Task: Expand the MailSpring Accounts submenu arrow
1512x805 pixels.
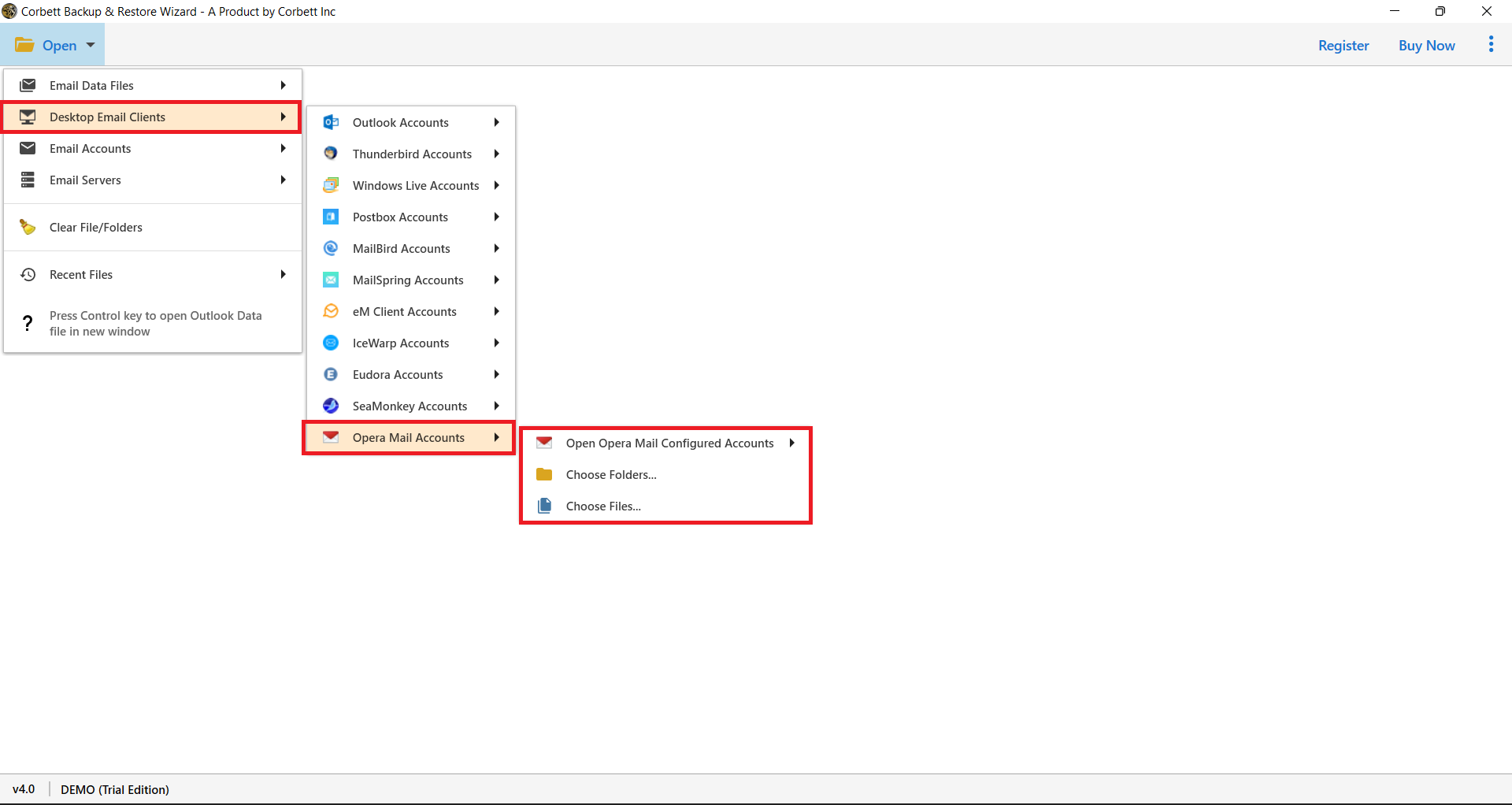Action: click(x=497, y=280)
